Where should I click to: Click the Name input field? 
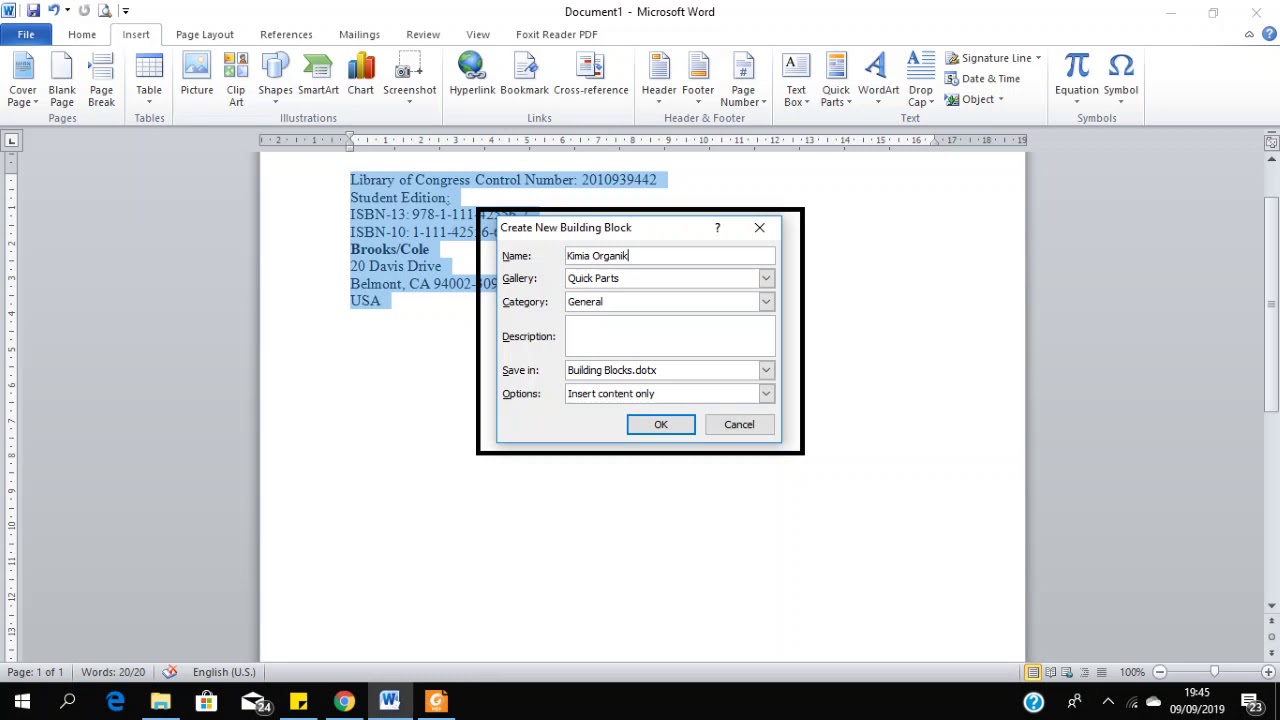pyautogui.click(x=670, y=256)
